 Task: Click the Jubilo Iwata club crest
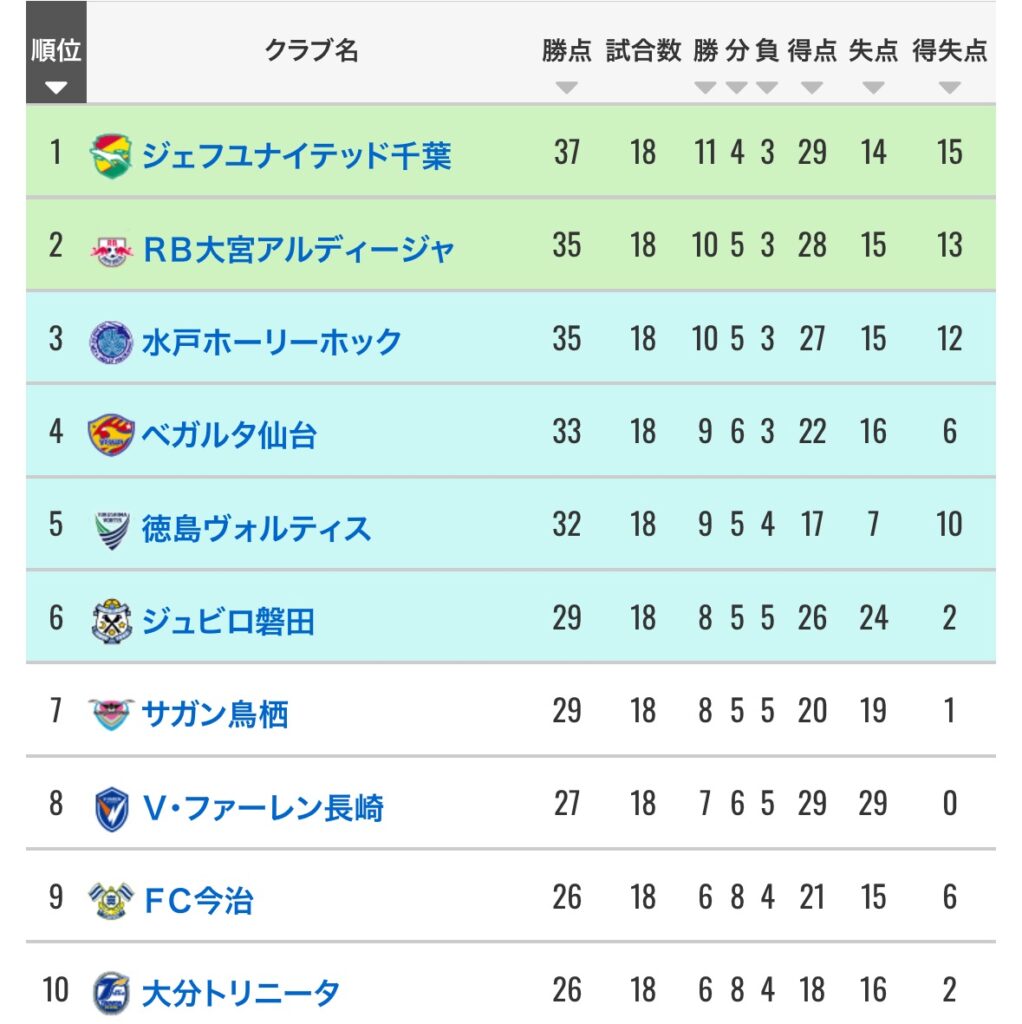[112, 621]
